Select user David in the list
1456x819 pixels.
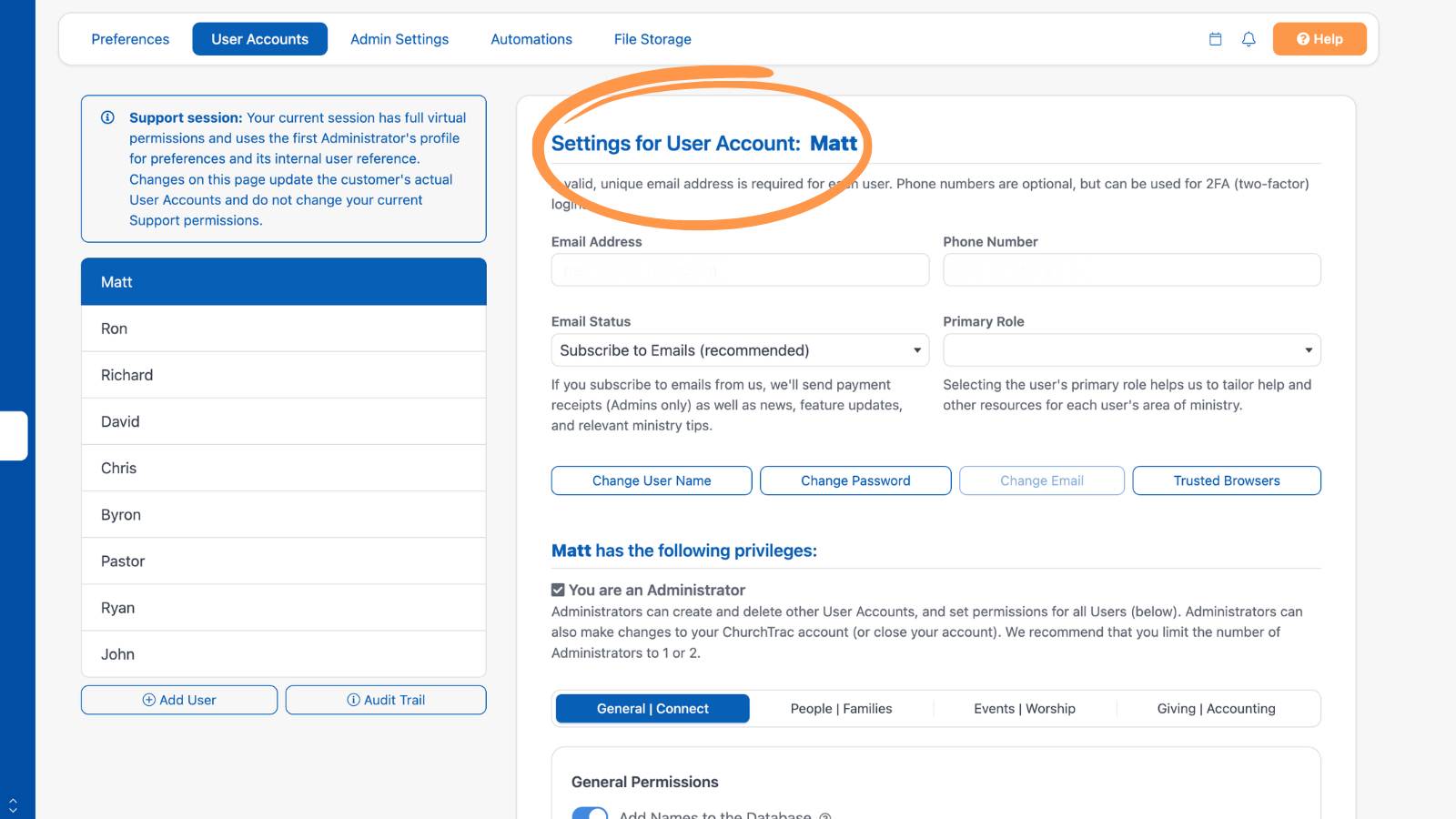[284, 421]
